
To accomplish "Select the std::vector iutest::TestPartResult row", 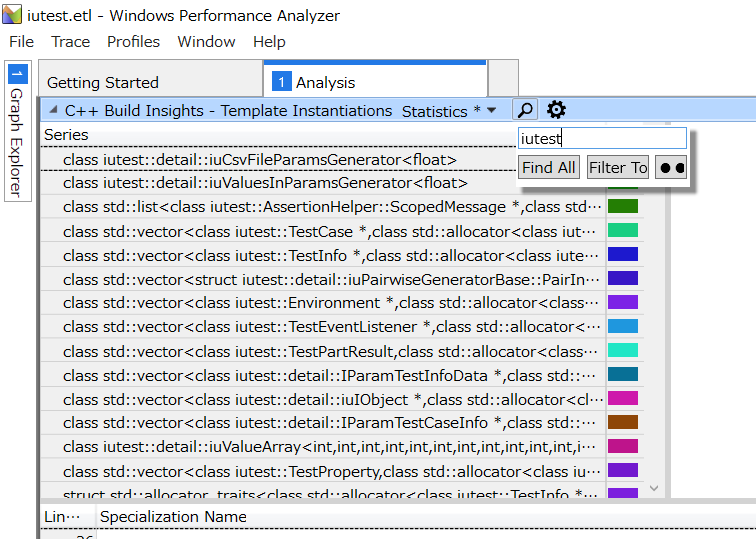I will [x=323, y=350].
